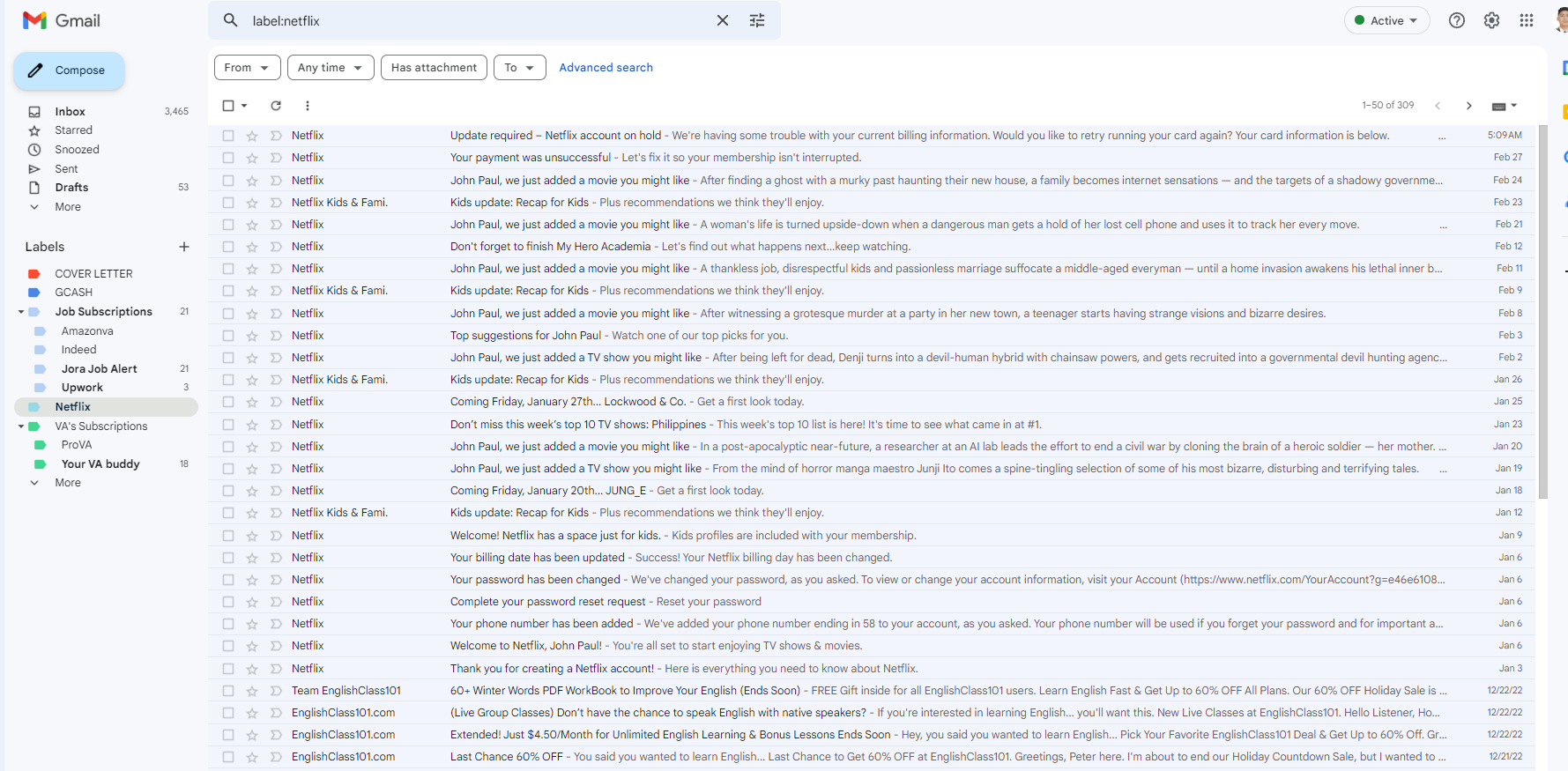Open the Active status dropdown
The image size is (1568, 771).
pos(1386,20)
